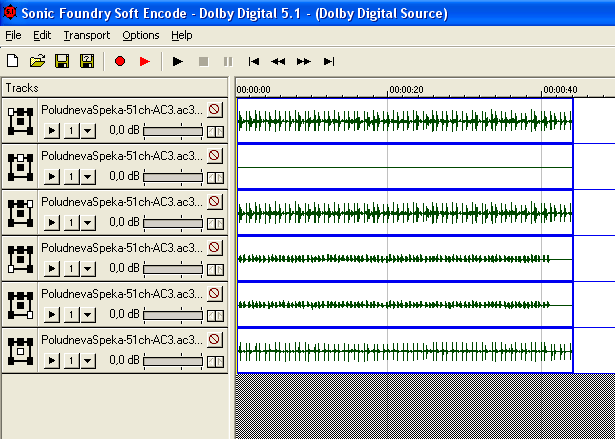Screen dimensions: 615x439
Task: Click the 00:00:20 mark on time ruler
Action: tap(406, 89)
